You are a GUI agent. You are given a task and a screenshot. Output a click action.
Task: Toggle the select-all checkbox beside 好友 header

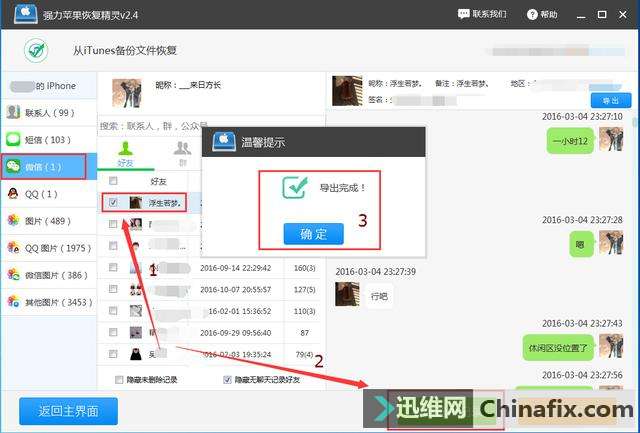pos(113,181)
